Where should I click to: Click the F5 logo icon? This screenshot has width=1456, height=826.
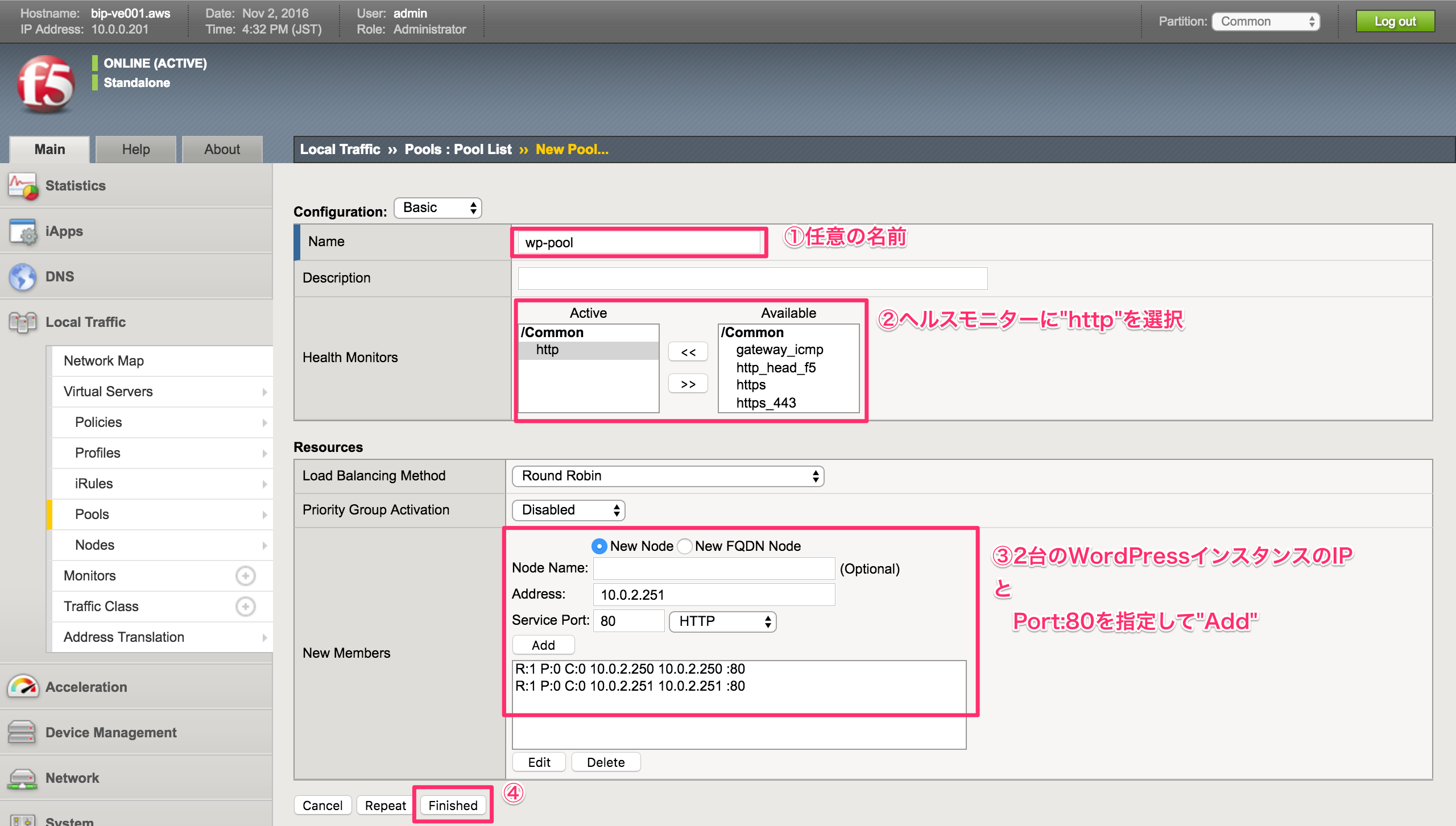45,85
